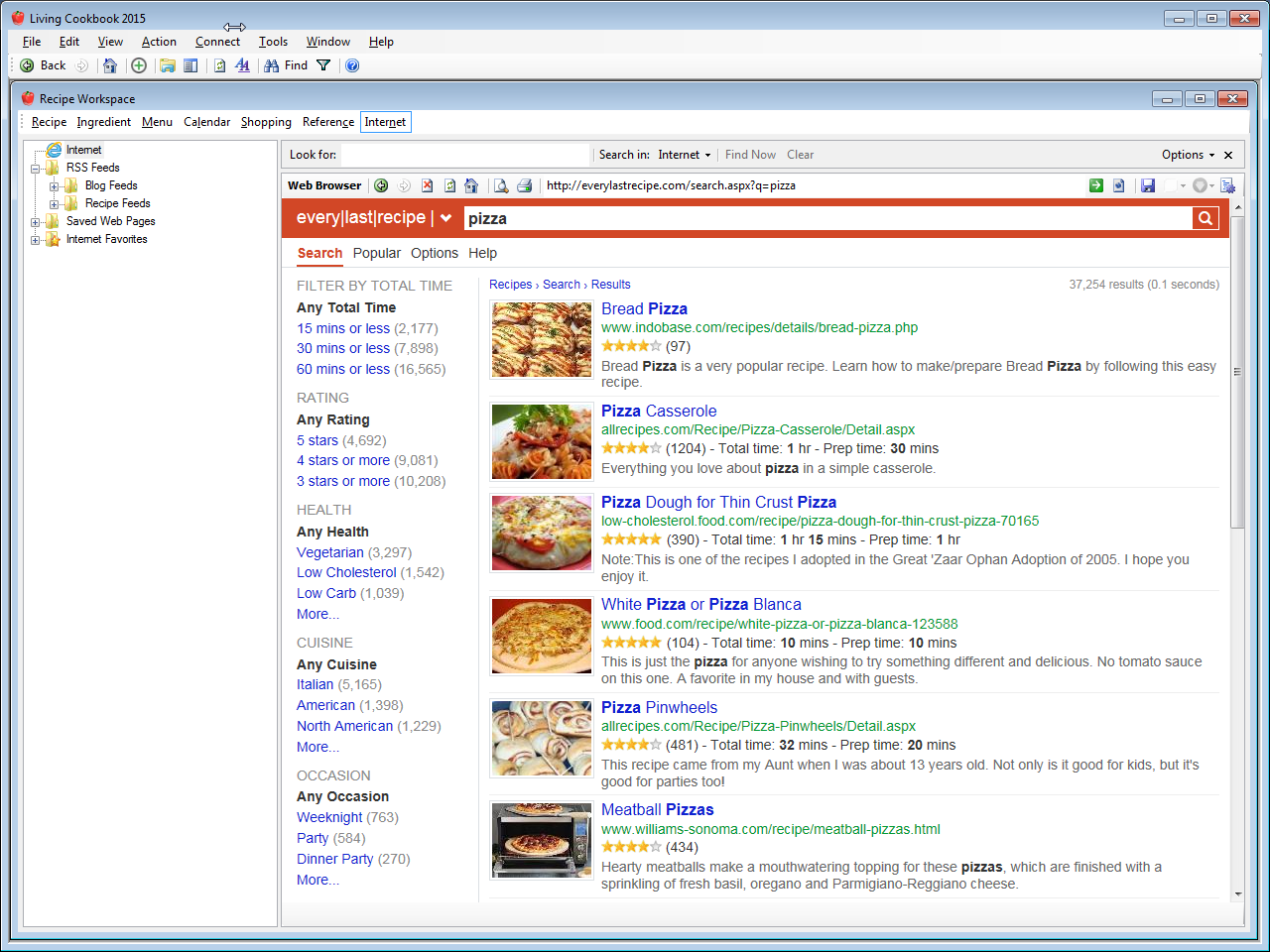Expand the Recipe Feeds tree node
The height and width of the screenshot is (952, 1270).
pos(54,203)
